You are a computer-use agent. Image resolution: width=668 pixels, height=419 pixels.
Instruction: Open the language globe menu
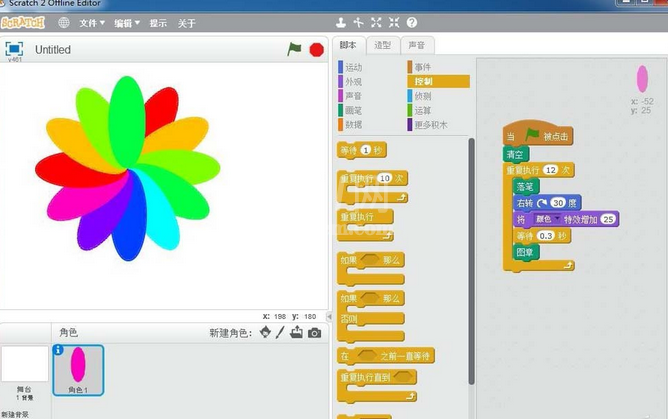pos(63,23)
